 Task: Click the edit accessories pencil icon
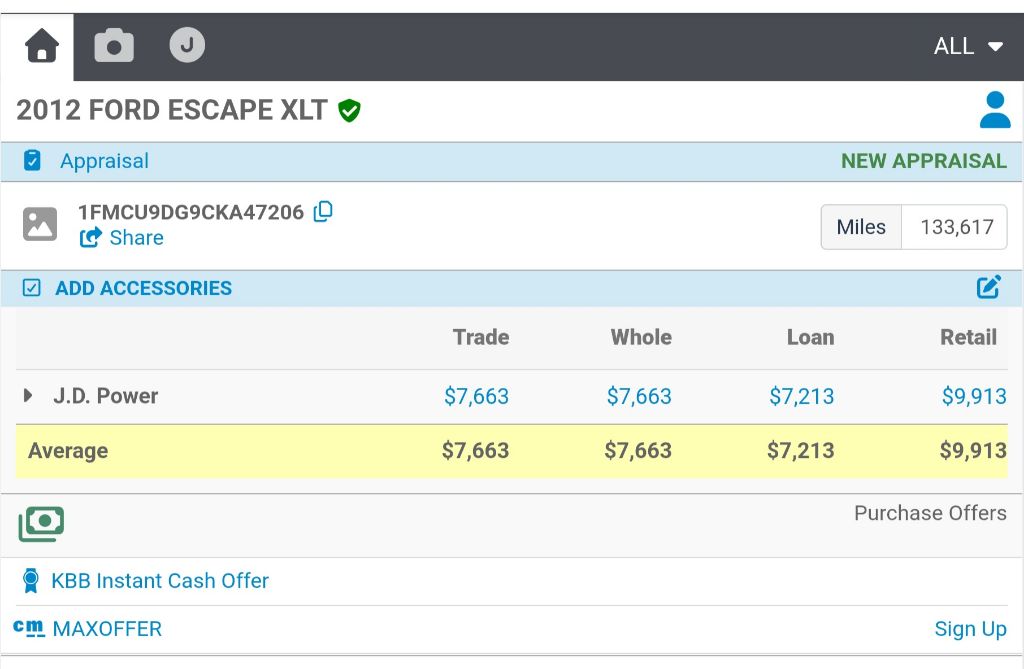point(989,287)
